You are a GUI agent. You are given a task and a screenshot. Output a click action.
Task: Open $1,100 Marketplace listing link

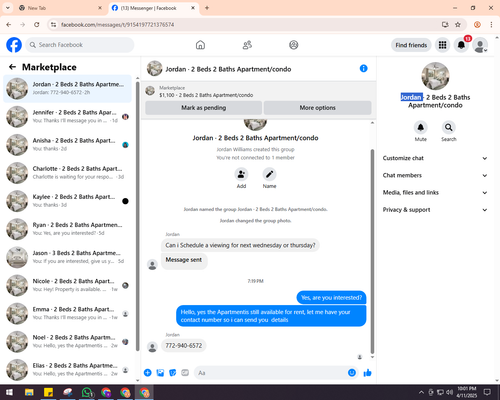click(206, 95)
